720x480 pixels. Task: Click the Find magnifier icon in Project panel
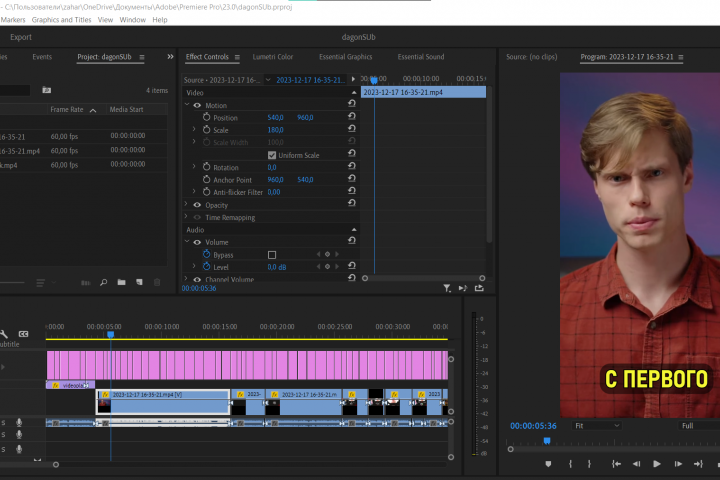104,282
